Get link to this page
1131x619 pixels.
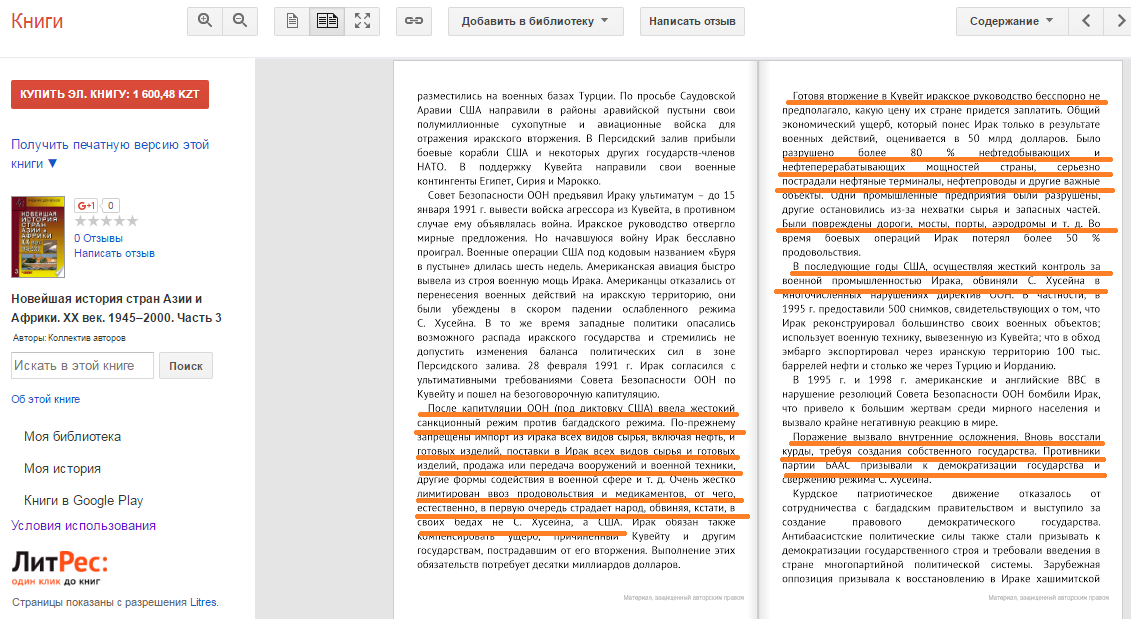414,22
